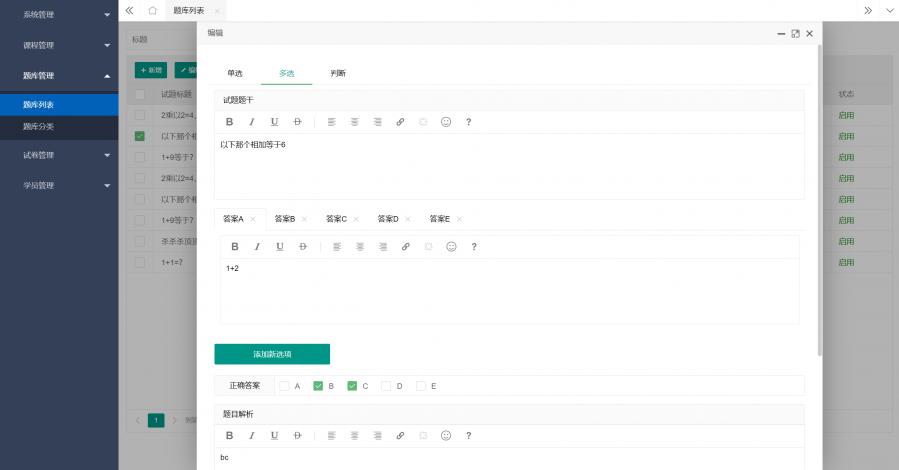Open the 答案C tab
The image size is (899, 470).
pos(337,219)
